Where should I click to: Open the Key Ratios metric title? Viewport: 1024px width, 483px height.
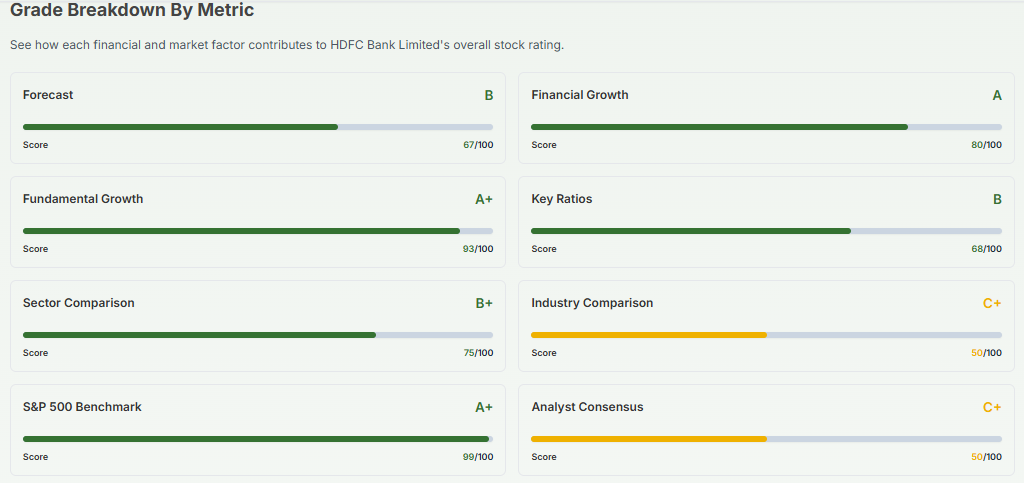click(x=562, y=199)
